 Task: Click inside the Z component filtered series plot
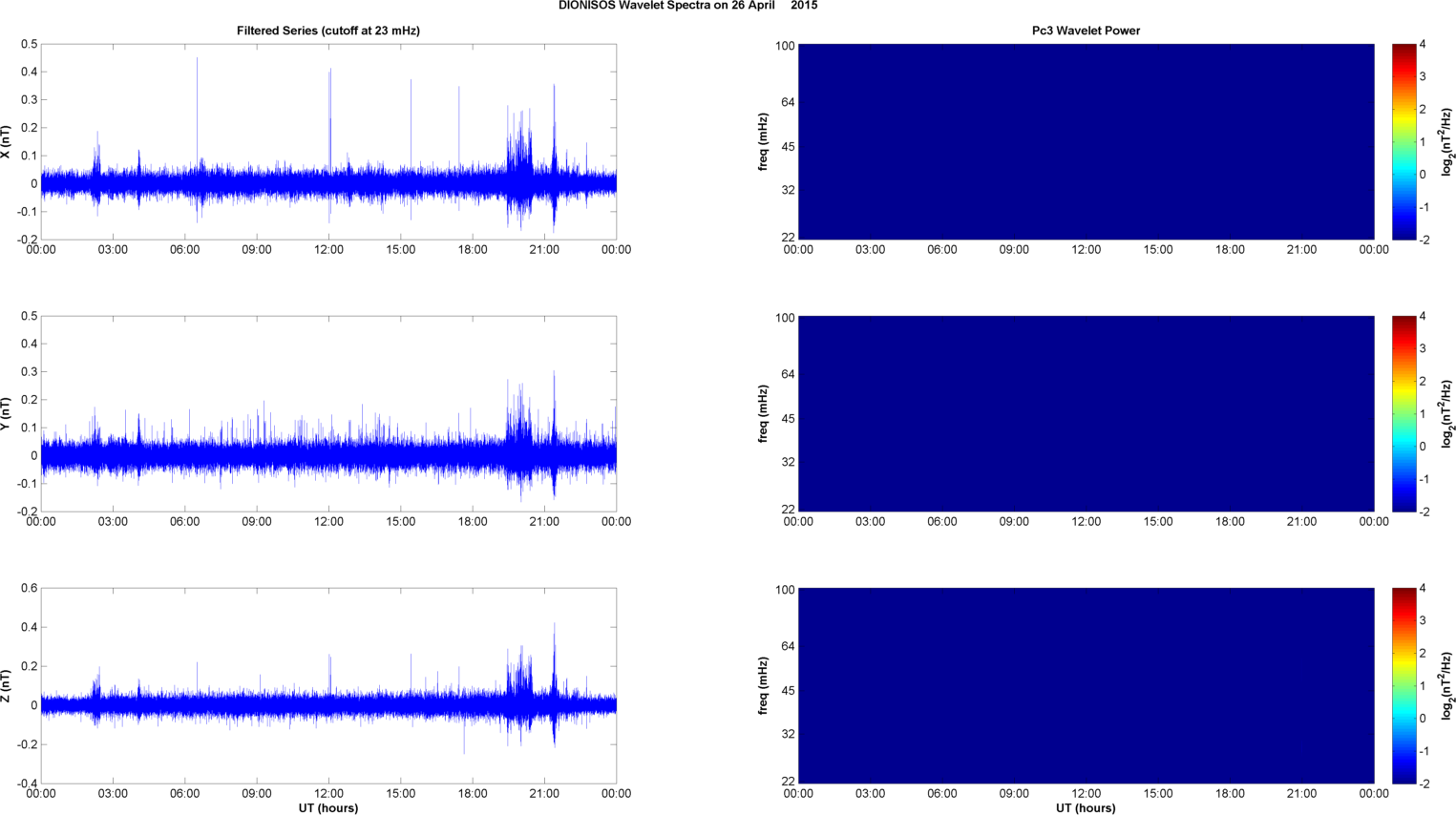click(328, 686)
